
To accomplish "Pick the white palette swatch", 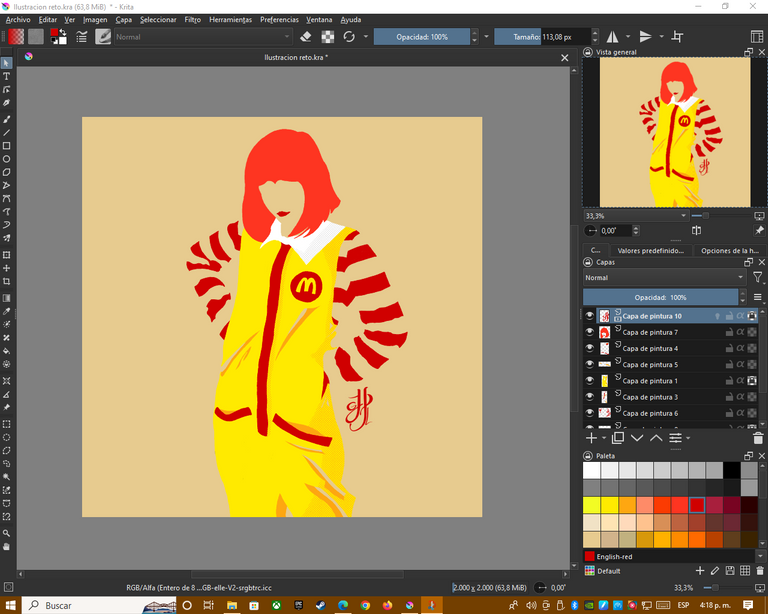I will click(591, 470).
